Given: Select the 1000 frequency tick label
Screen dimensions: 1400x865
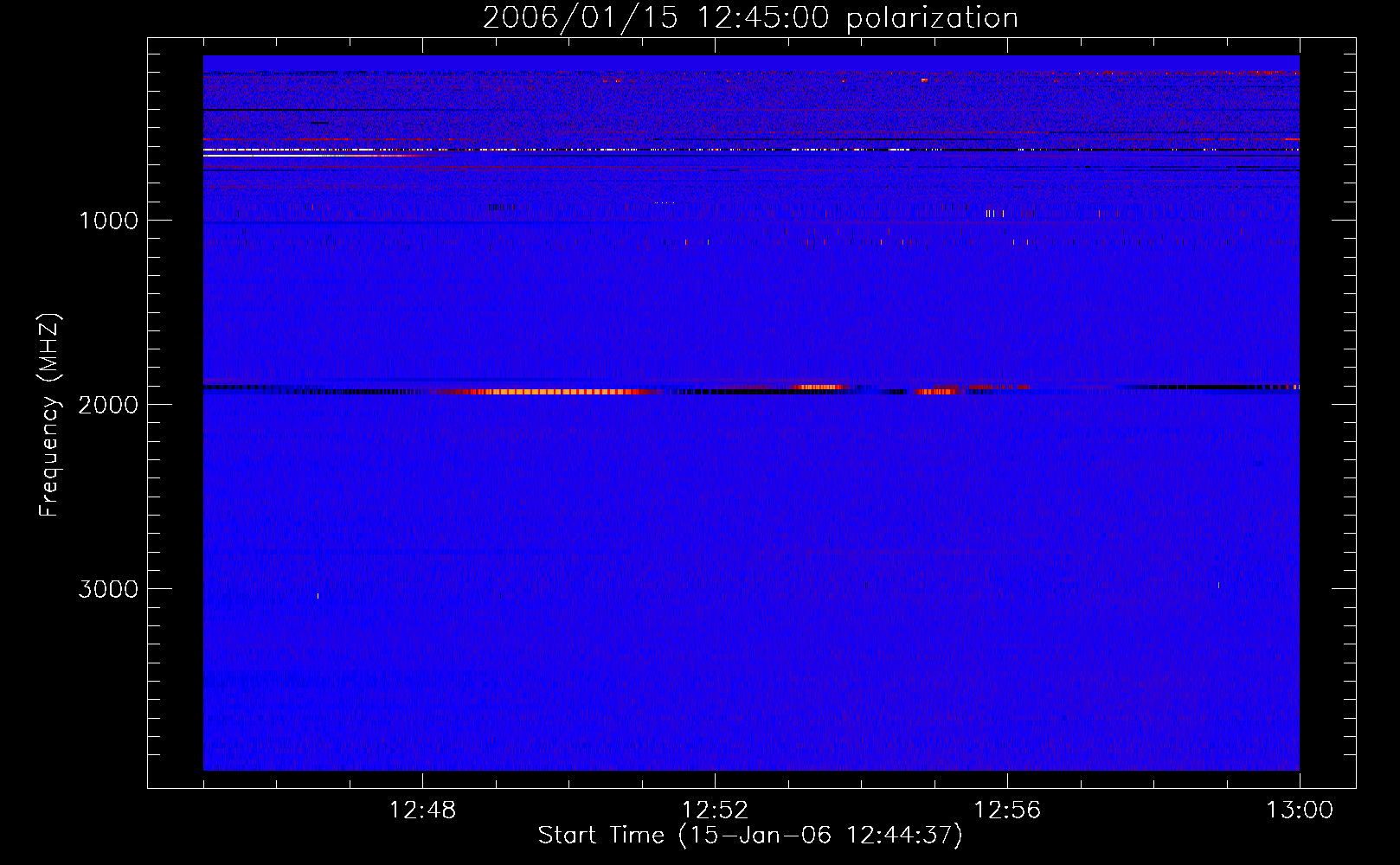Looking at the screenshot, I should [x=108, y=221].
